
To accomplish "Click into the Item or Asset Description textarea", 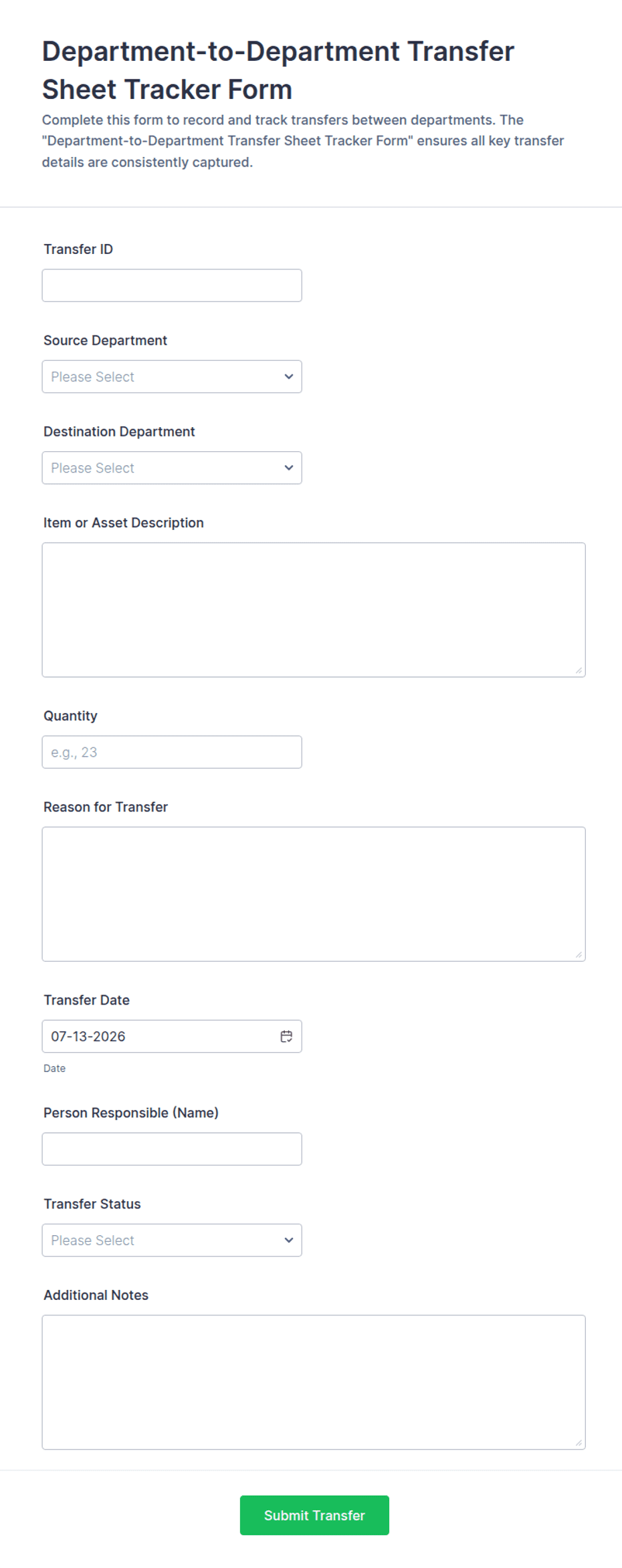I will (x=314, y=610).
